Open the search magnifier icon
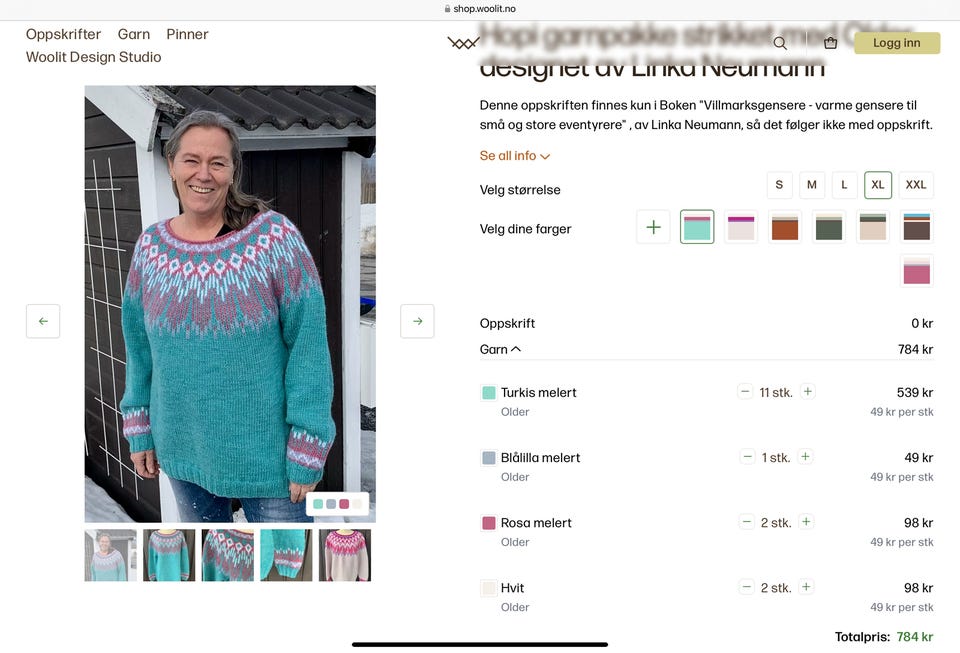 point(780,43)
